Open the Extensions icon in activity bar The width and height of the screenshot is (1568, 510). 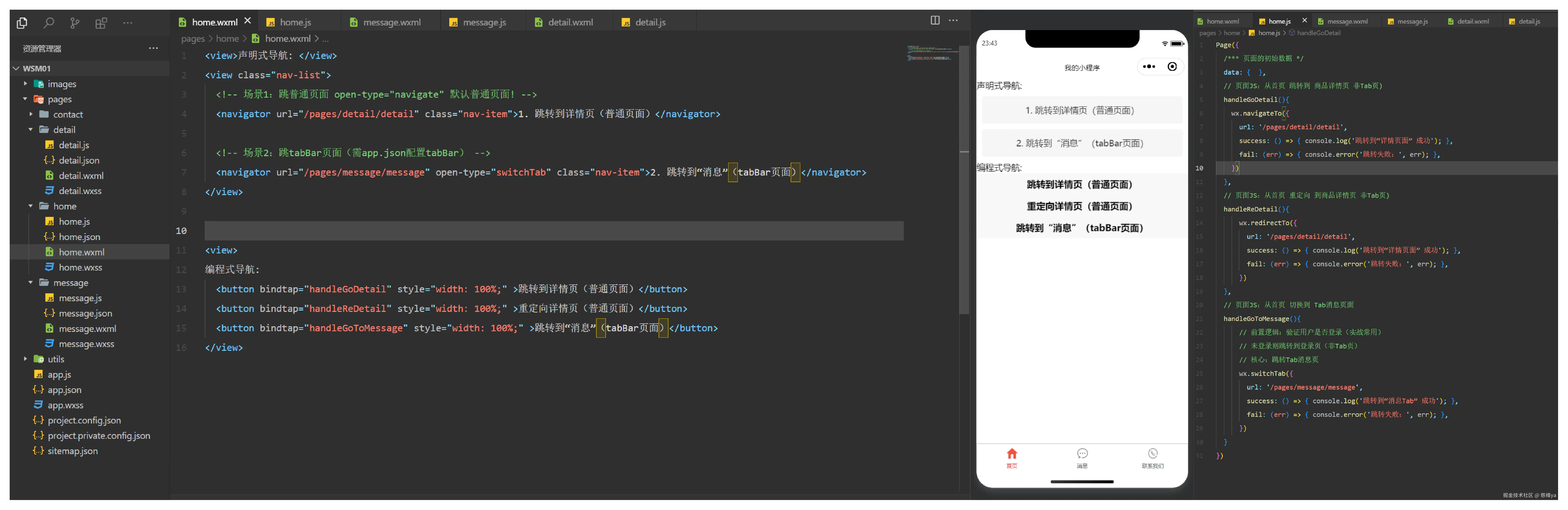tap(101, 23)
